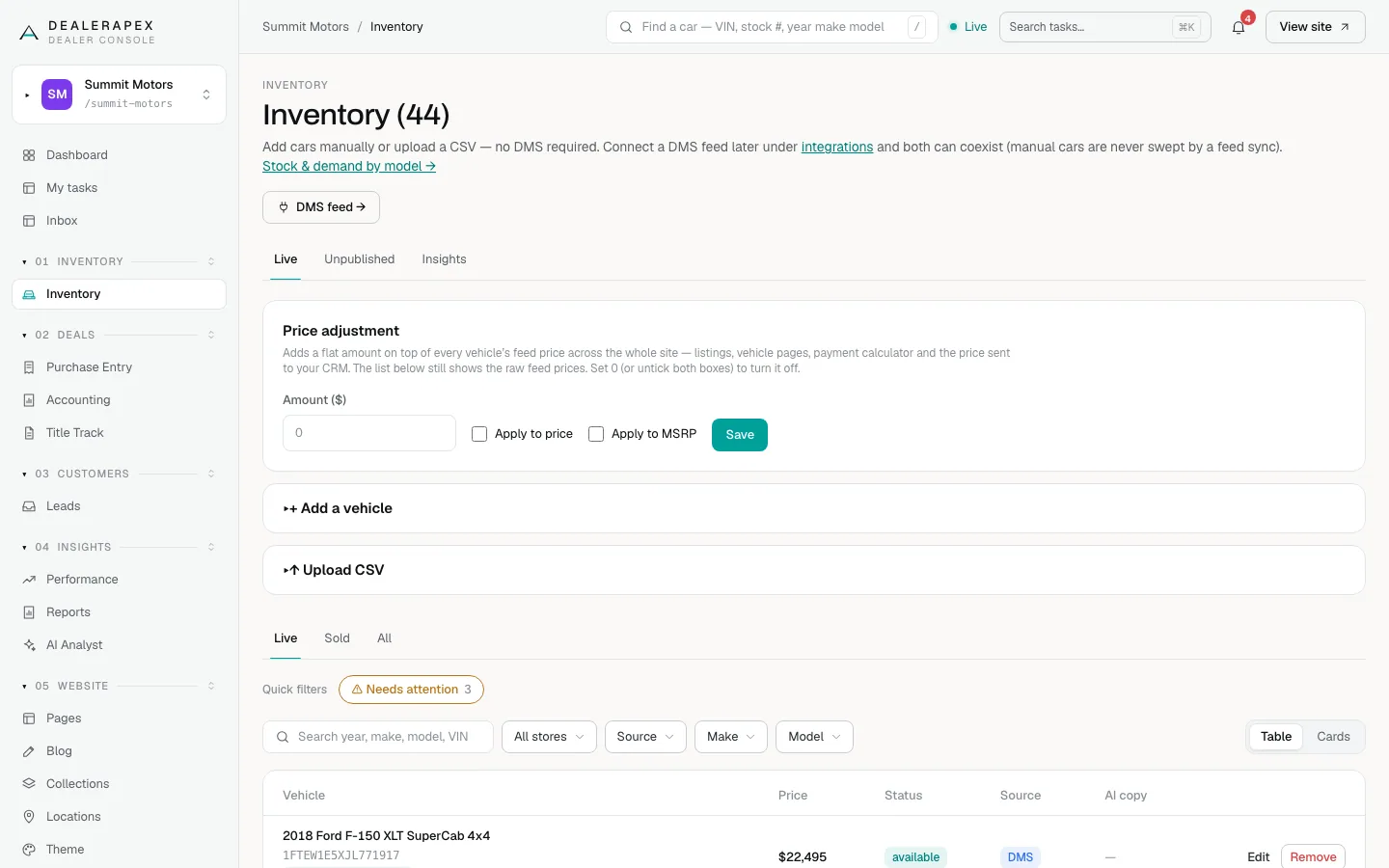Switch to the Insights tab
This screenshot has width=1389, height=868.
[x=444, y=259]
